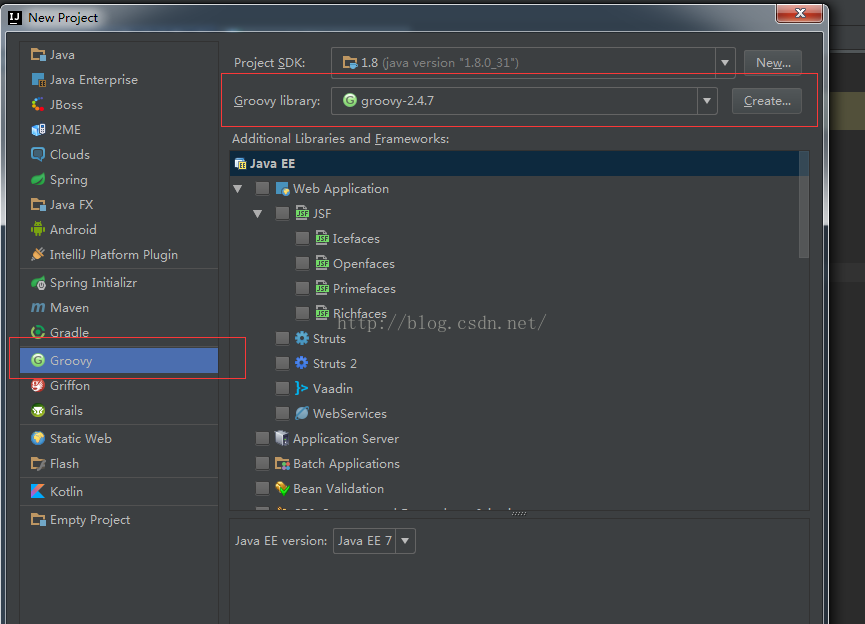Select the Android robot icon
865x624 pixels.
pyautogui.click(x=38, y=230)
